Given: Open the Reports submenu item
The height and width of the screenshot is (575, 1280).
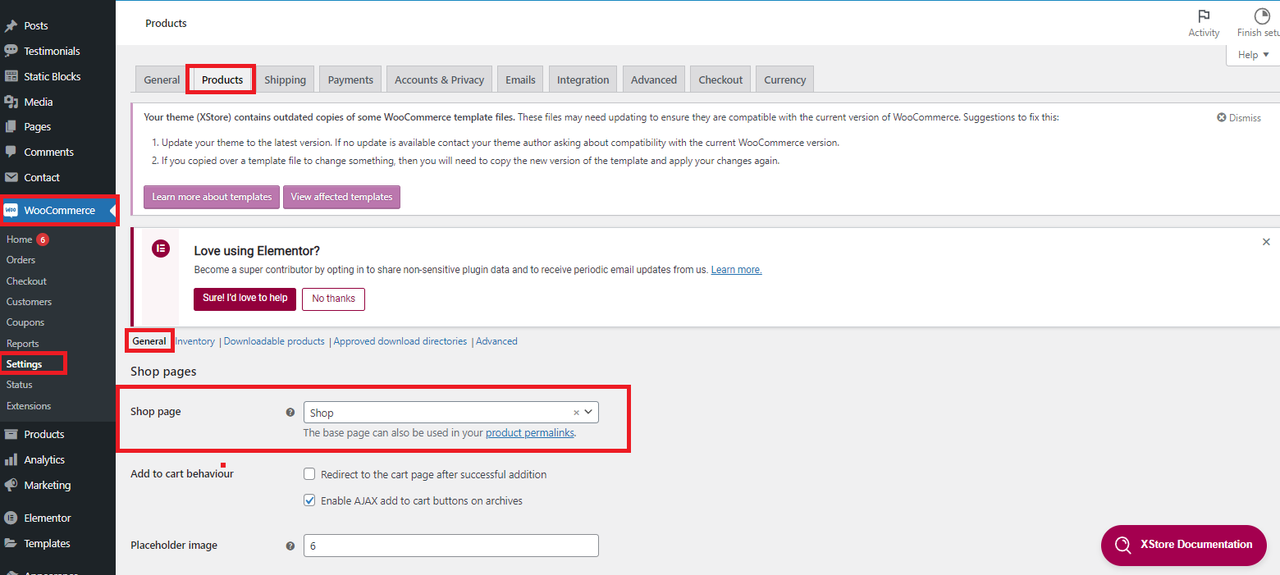Looking at the screenshot, I should click(x=23, y=344).
